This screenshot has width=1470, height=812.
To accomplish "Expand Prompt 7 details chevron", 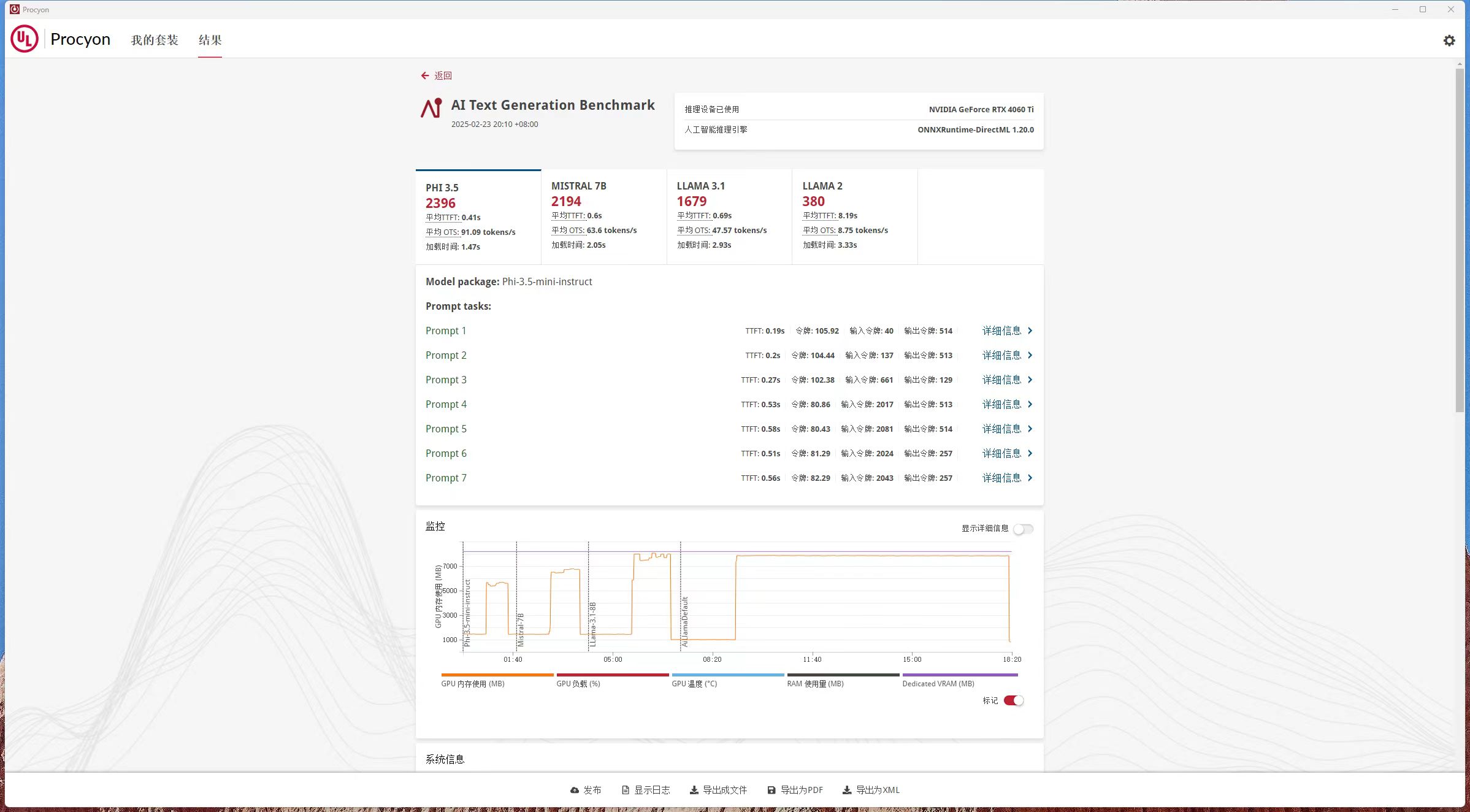I will pyautogui.click(x=1030, y=478).
